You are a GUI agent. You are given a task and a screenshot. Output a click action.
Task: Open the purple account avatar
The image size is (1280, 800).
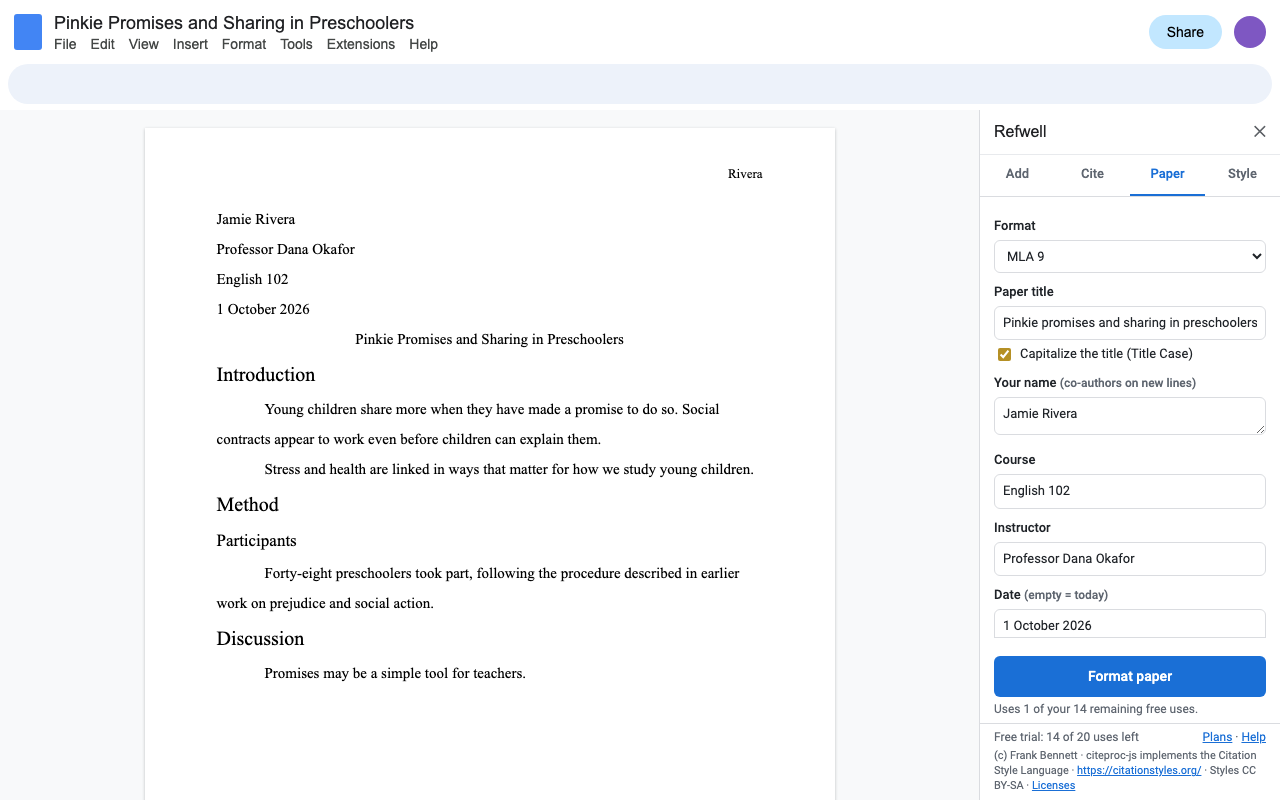[1250, 32]
